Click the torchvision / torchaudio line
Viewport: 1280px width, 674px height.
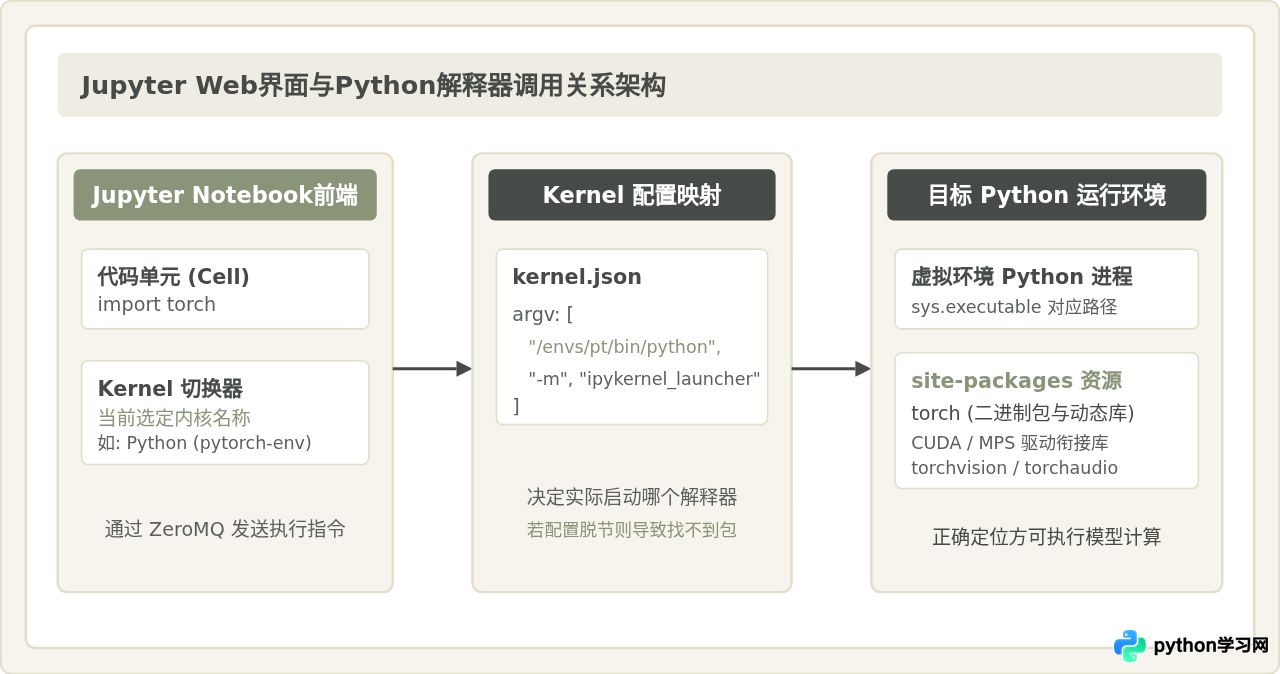1015,468
